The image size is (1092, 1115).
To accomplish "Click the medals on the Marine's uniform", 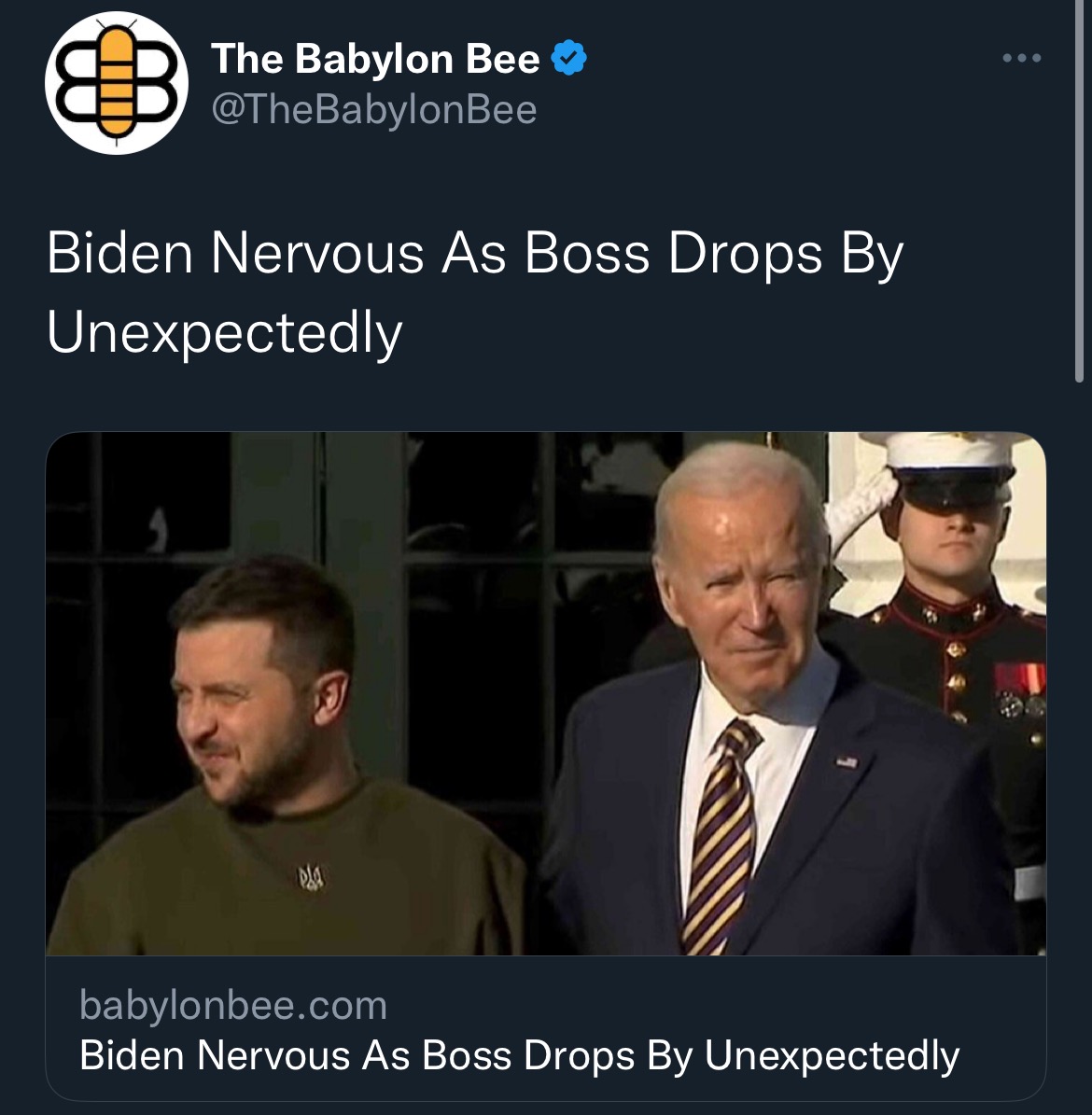I will click(1019, 690).
